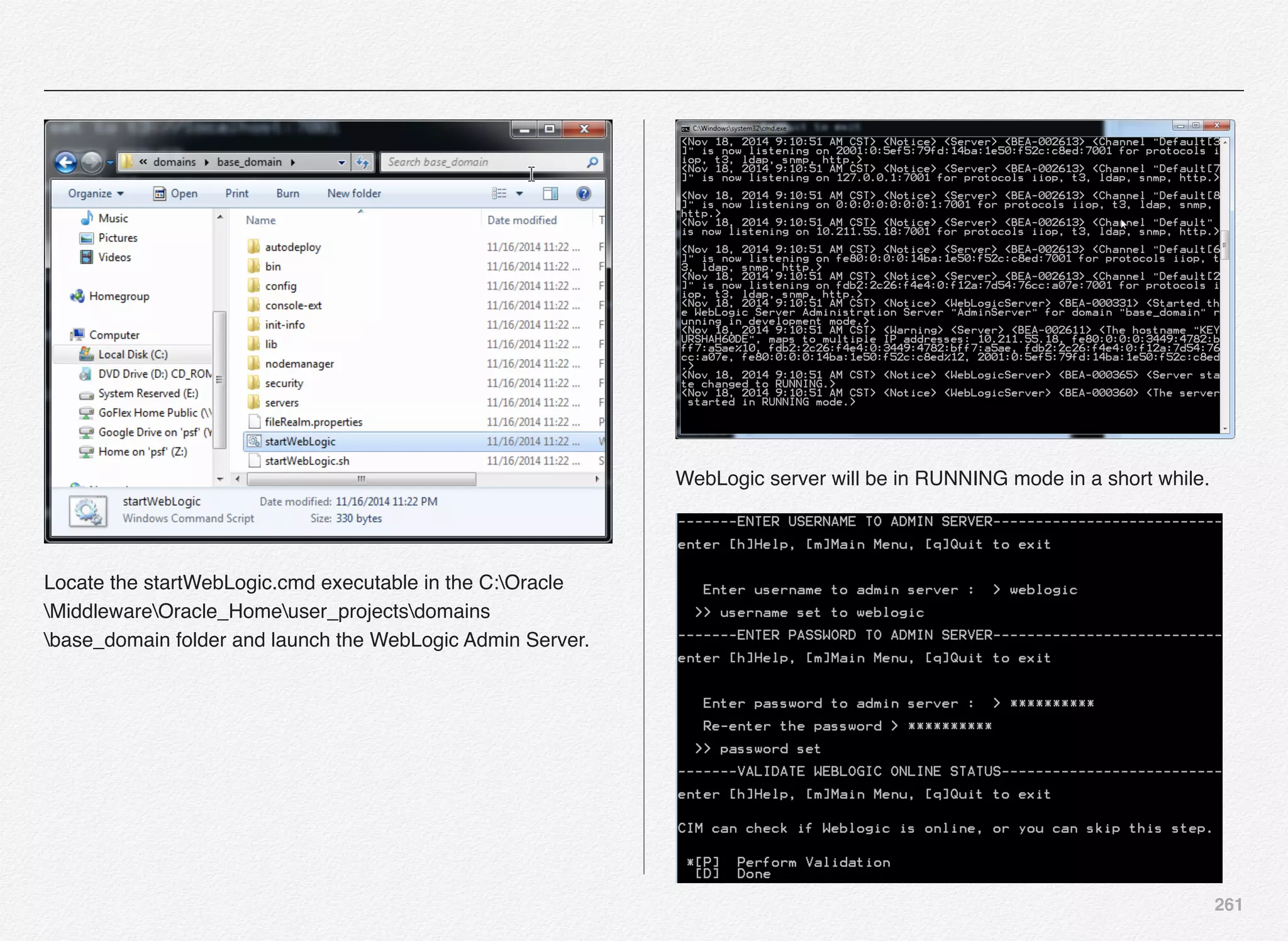Image resolution: width=1288 pixels, height=941 pixels.
Task: Click Open in the Explorer toolbar
Action: point(175,194)
